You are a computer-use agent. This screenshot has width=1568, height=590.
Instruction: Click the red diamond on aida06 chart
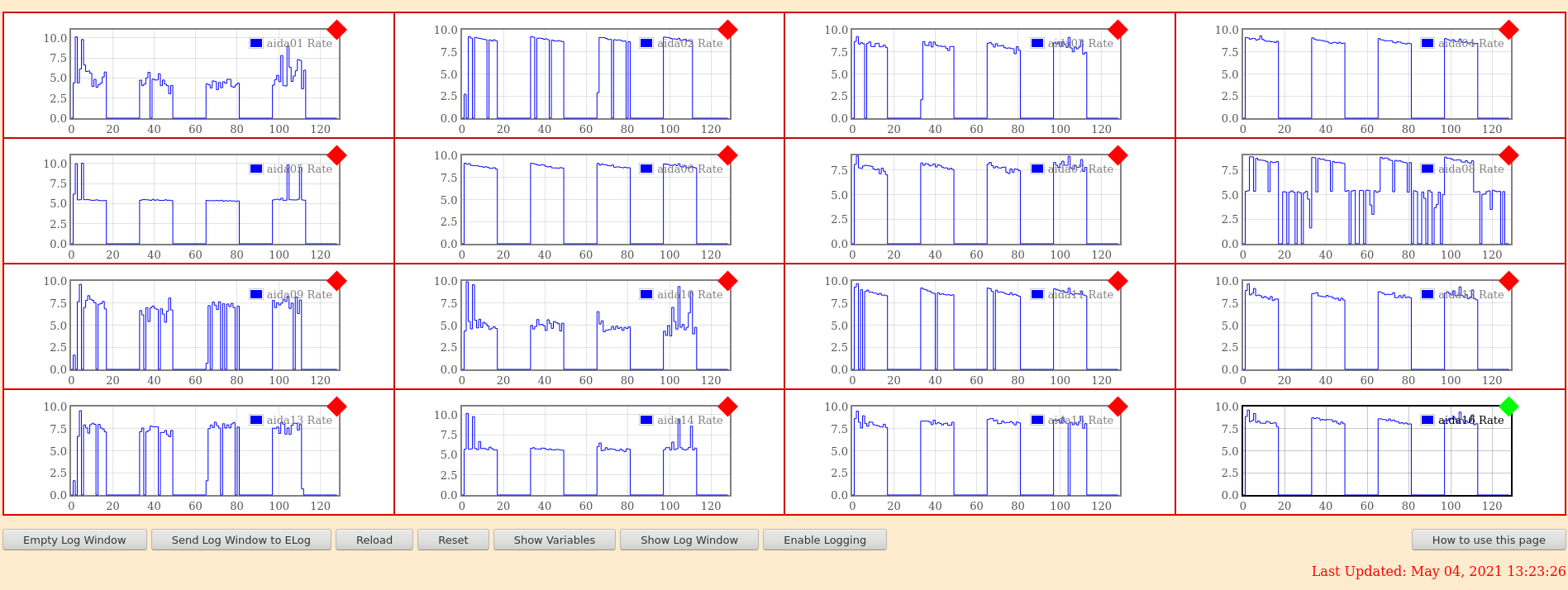pyautogui.click(x=727, y=155)
